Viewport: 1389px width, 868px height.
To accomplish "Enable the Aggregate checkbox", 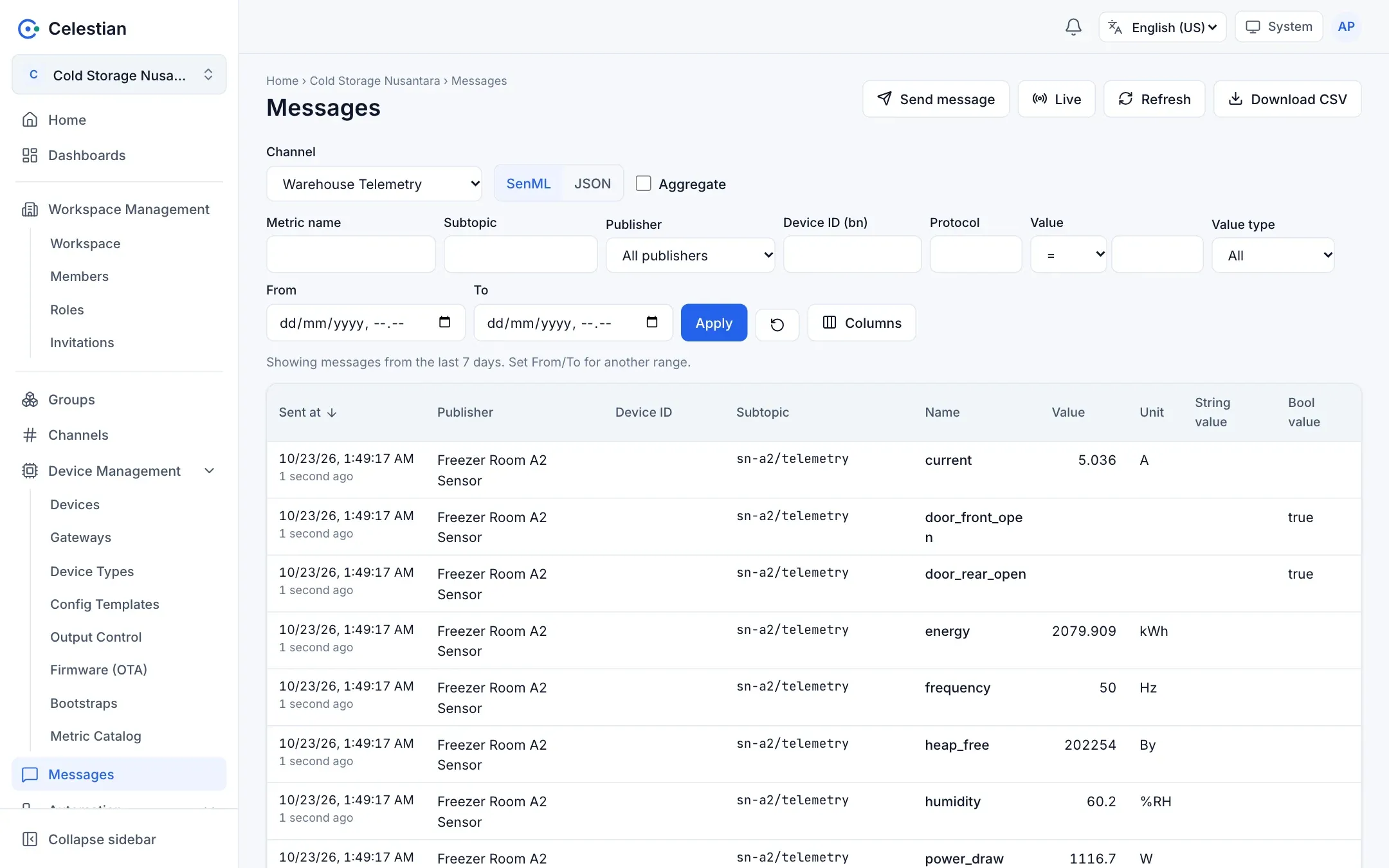I will tap(643, 183).
